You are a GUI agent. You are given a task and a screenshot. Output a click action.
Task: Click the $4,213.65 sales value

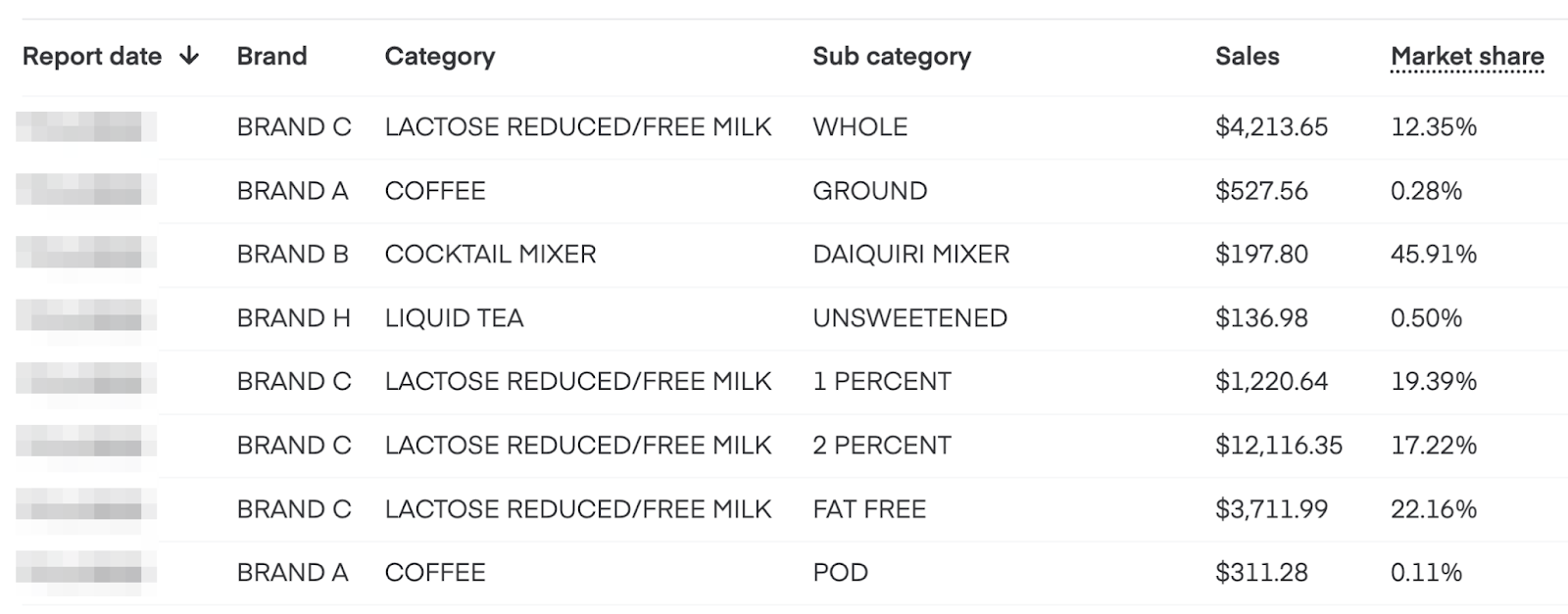(x=1272, y=127)
